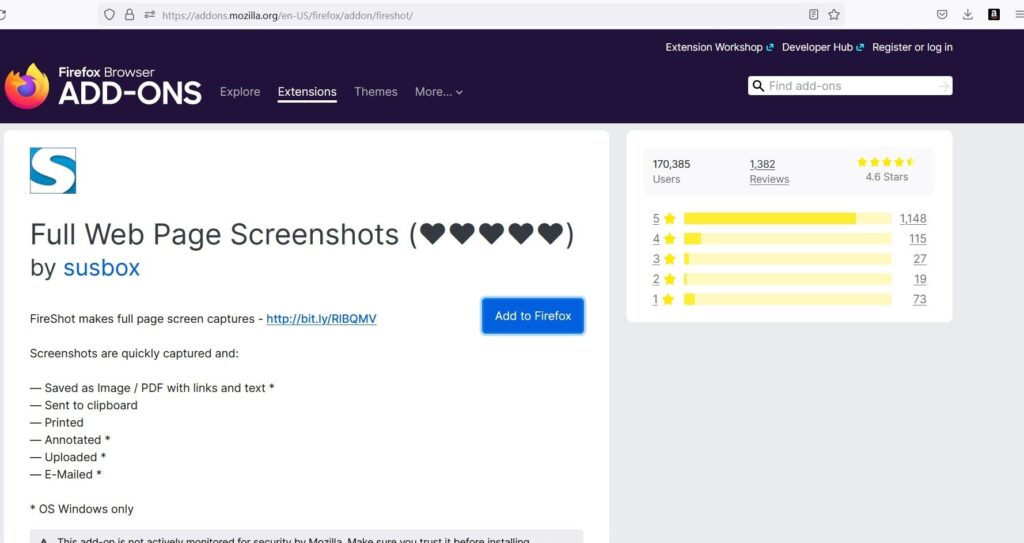
Task: Click the 4.6 Stars text
Action: tap(886, 176)
